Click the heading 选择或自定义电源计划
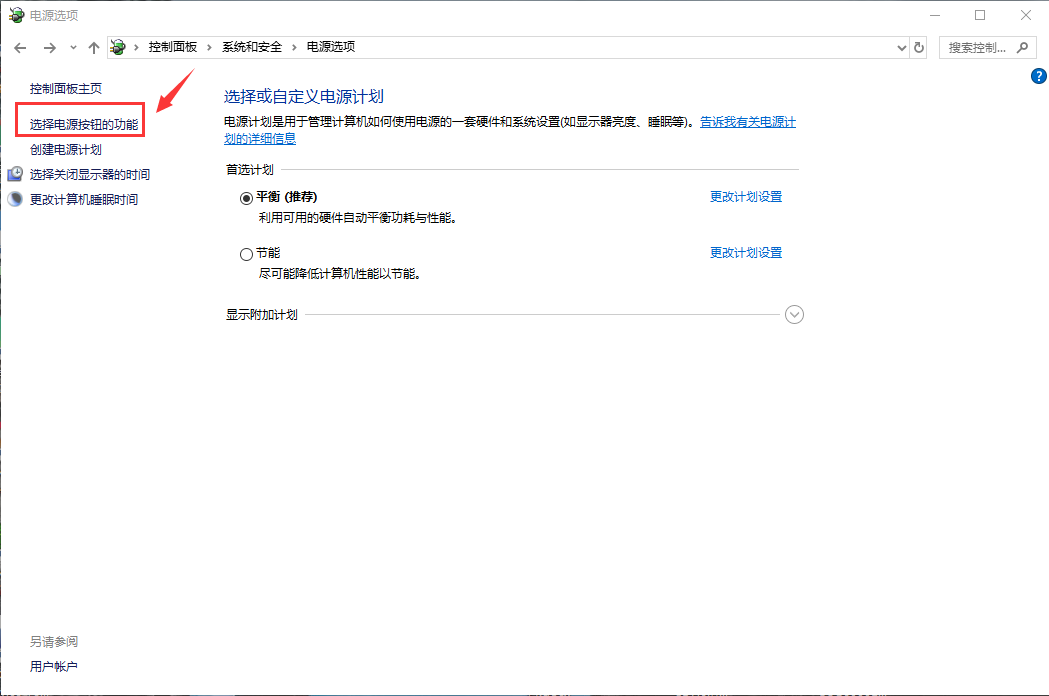 click(304, 96)
